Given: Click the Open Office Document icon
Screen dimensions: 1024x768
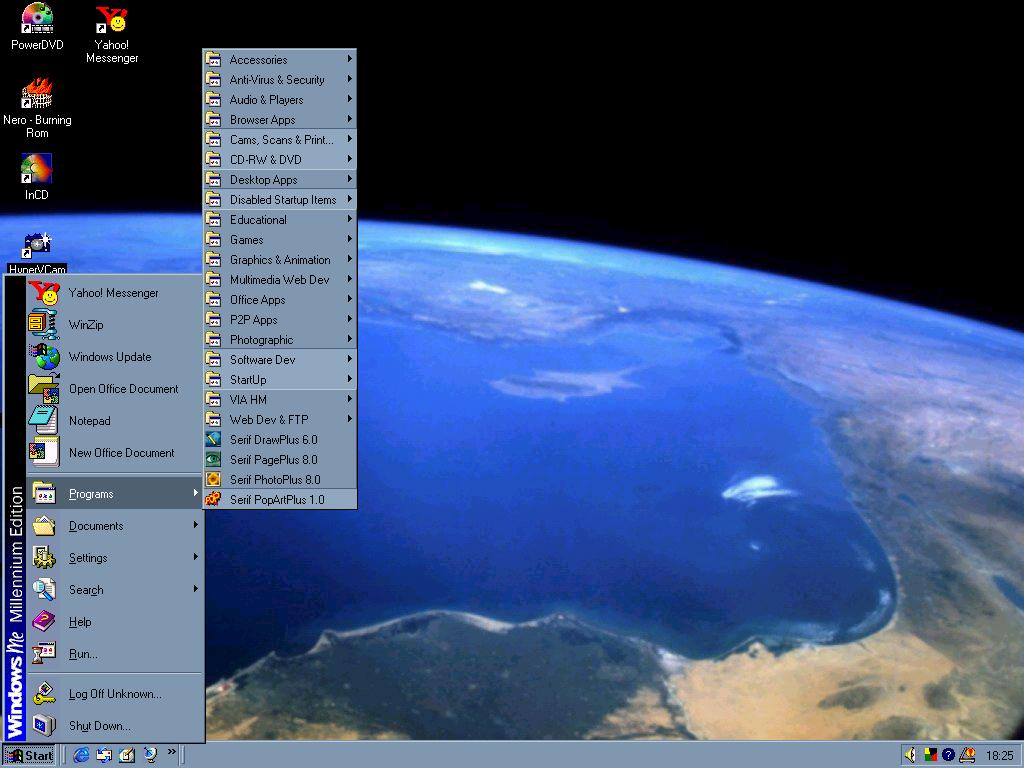Looking at the screenshot, I should tap(44, 389).
